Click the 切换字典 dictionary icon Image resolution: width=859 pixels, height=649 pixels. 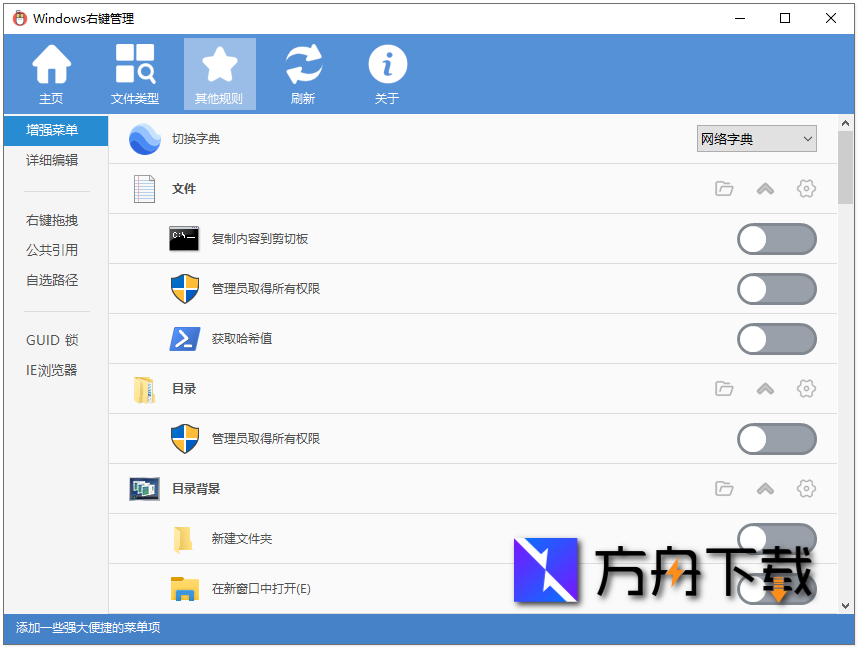click(x=145, y=139)
